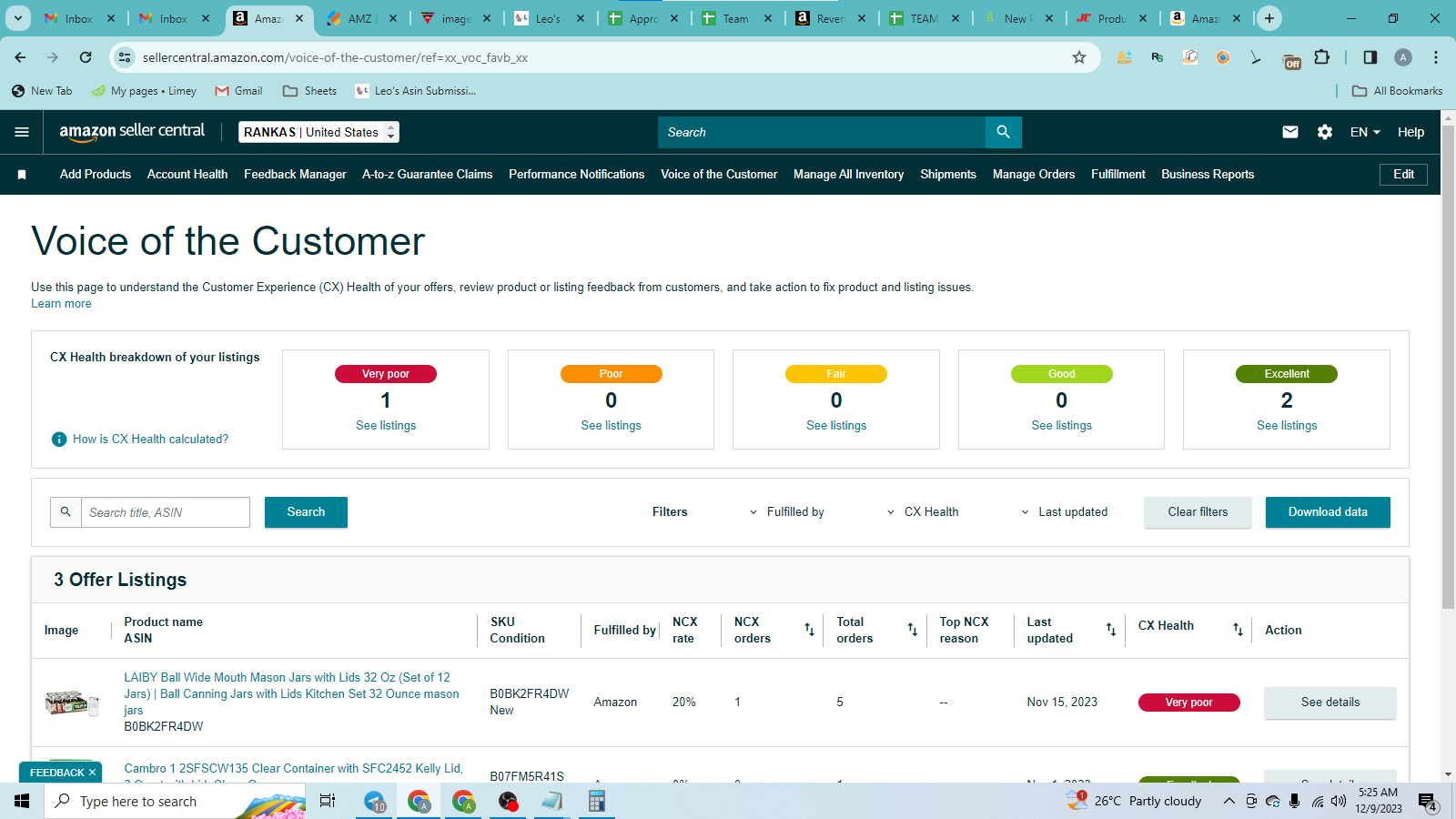Open Performance Notifications menu item
1456x819 pixels.
click(576, 175)
